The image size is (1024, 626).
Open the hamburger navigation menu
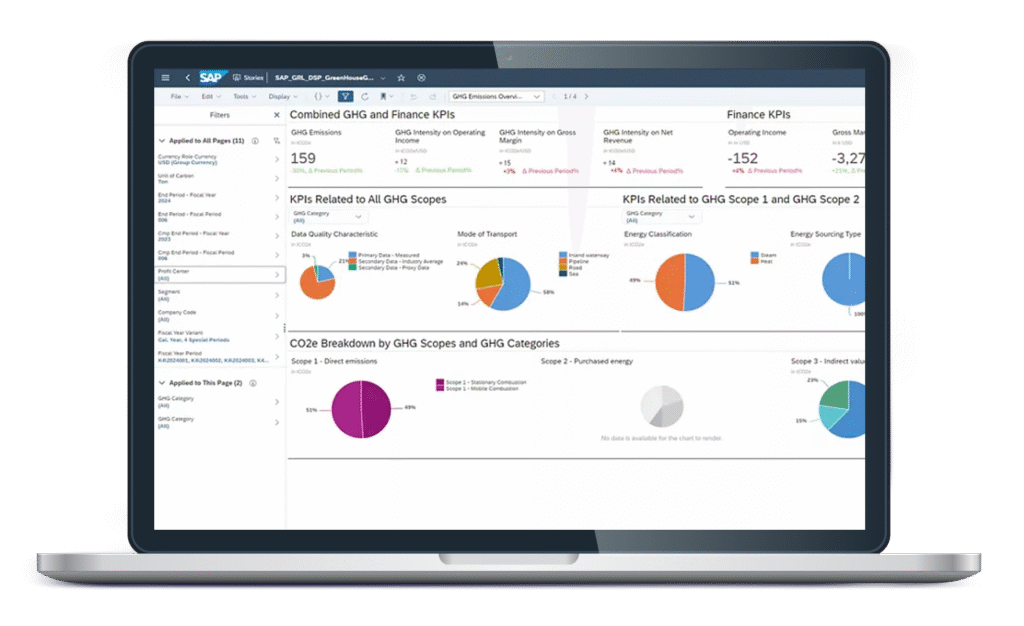pyautogui.click(x=166, y=77)
